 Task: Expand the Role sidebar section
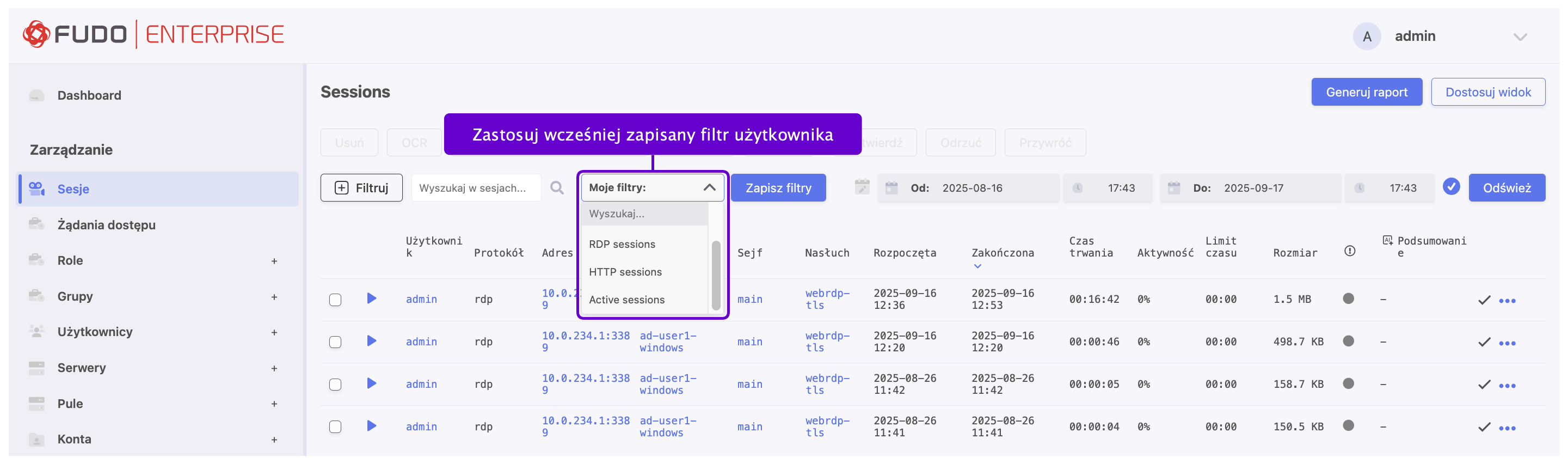pos(274,261)
